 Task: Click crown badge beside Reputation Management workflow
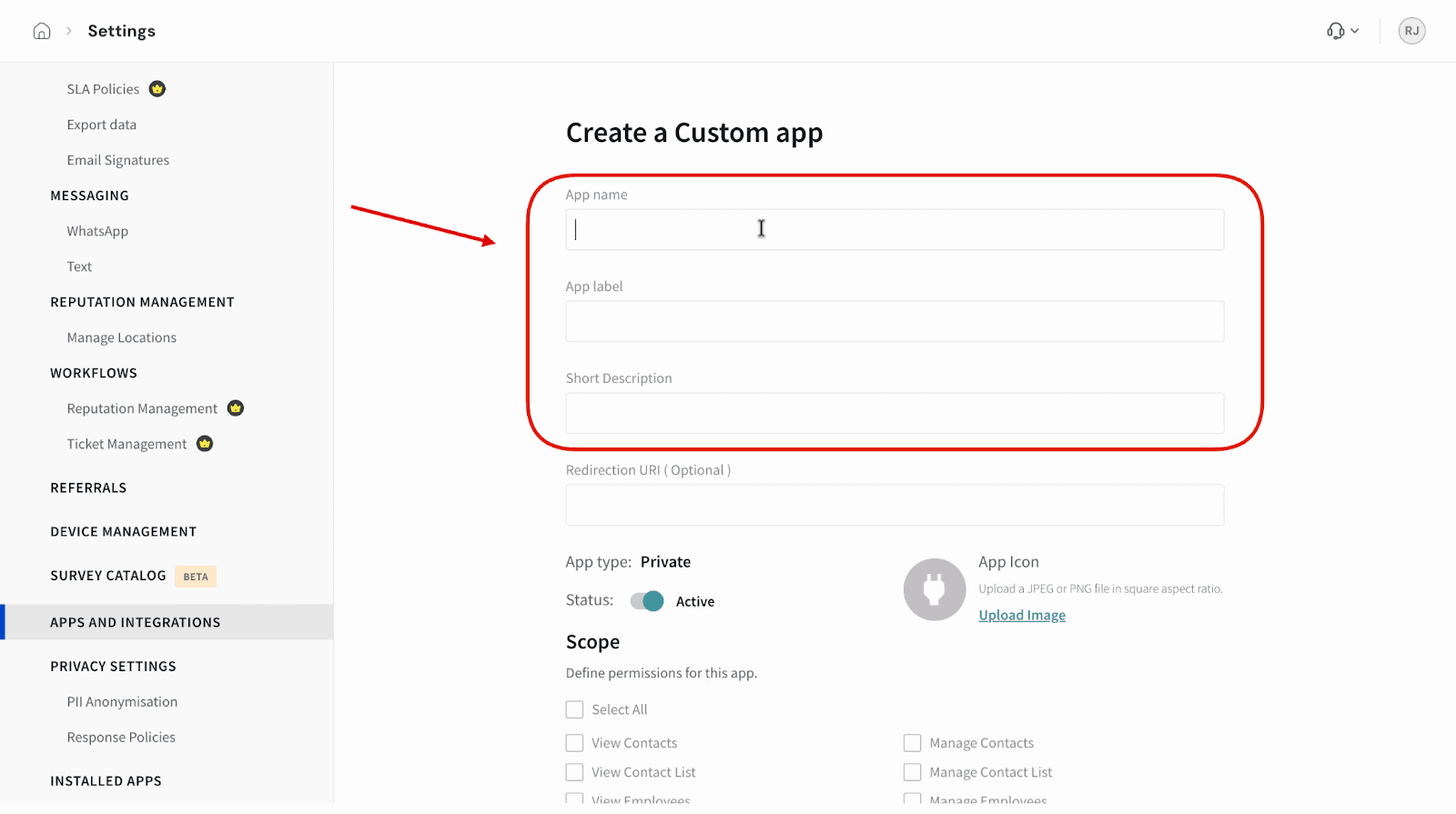click(236, 407)
